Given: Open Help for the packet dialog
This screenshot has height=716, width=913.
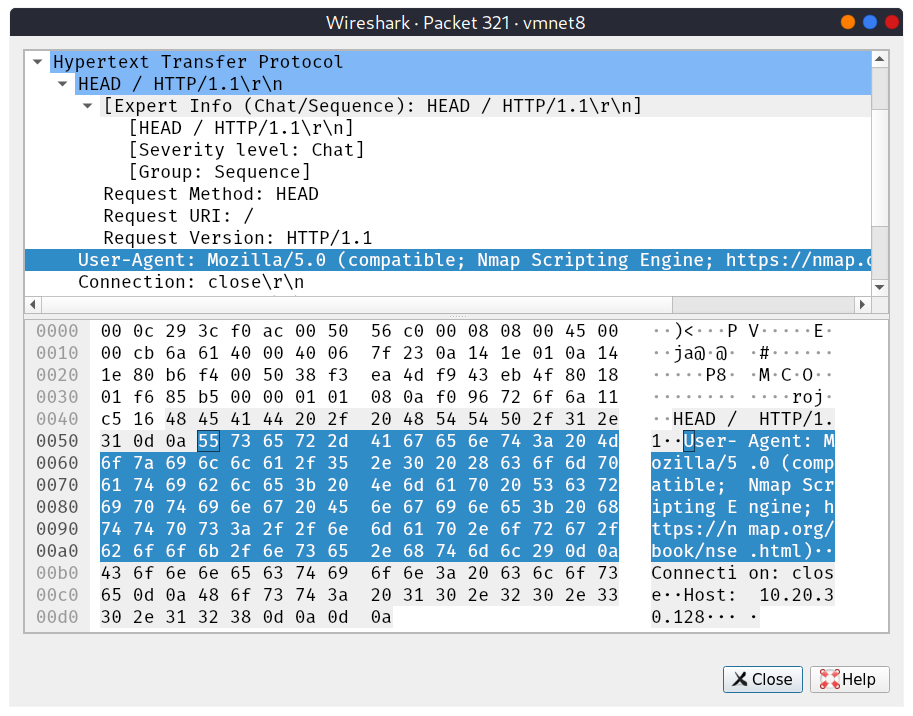Looking at the screenshot, I should click(849, 679).
